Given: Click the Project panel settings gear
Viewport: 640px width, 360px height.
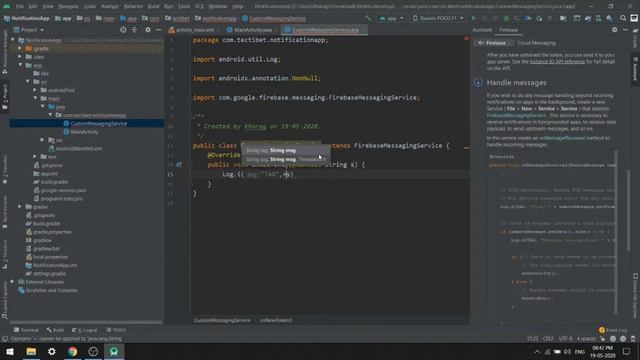Looking at the screenshot, I should [x=148, y=30].
